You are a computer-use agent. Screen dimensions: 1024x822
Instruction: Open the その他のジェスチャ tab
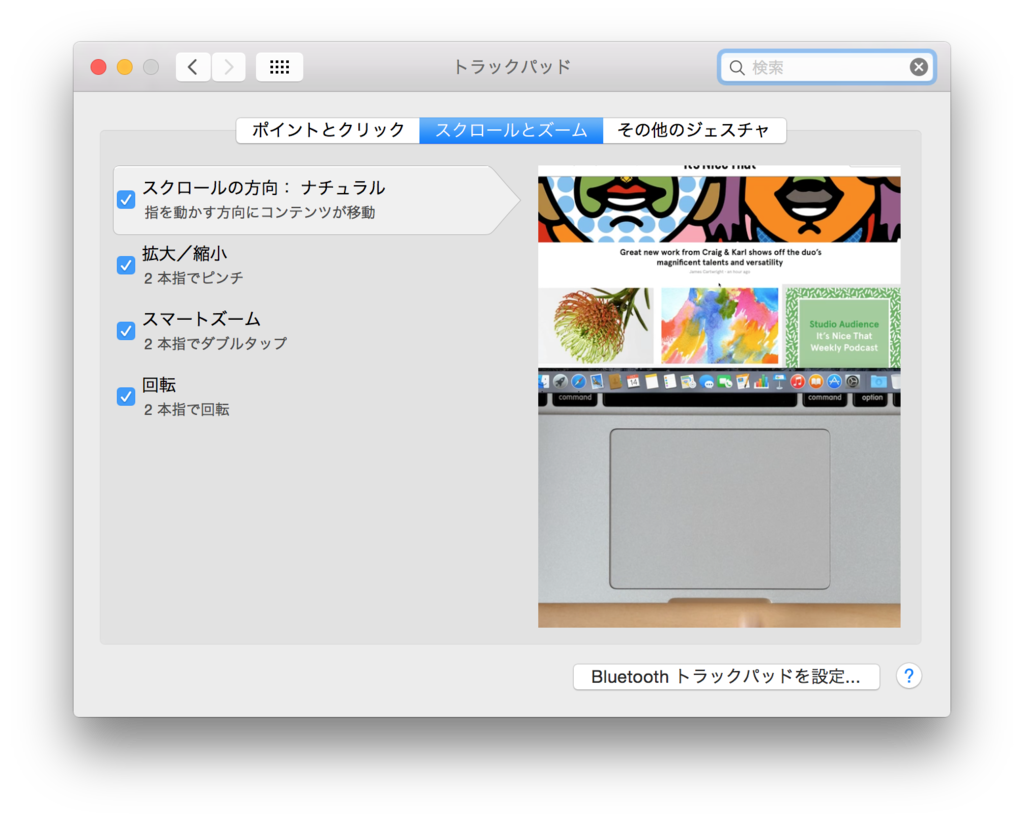(x=694, y=130)
